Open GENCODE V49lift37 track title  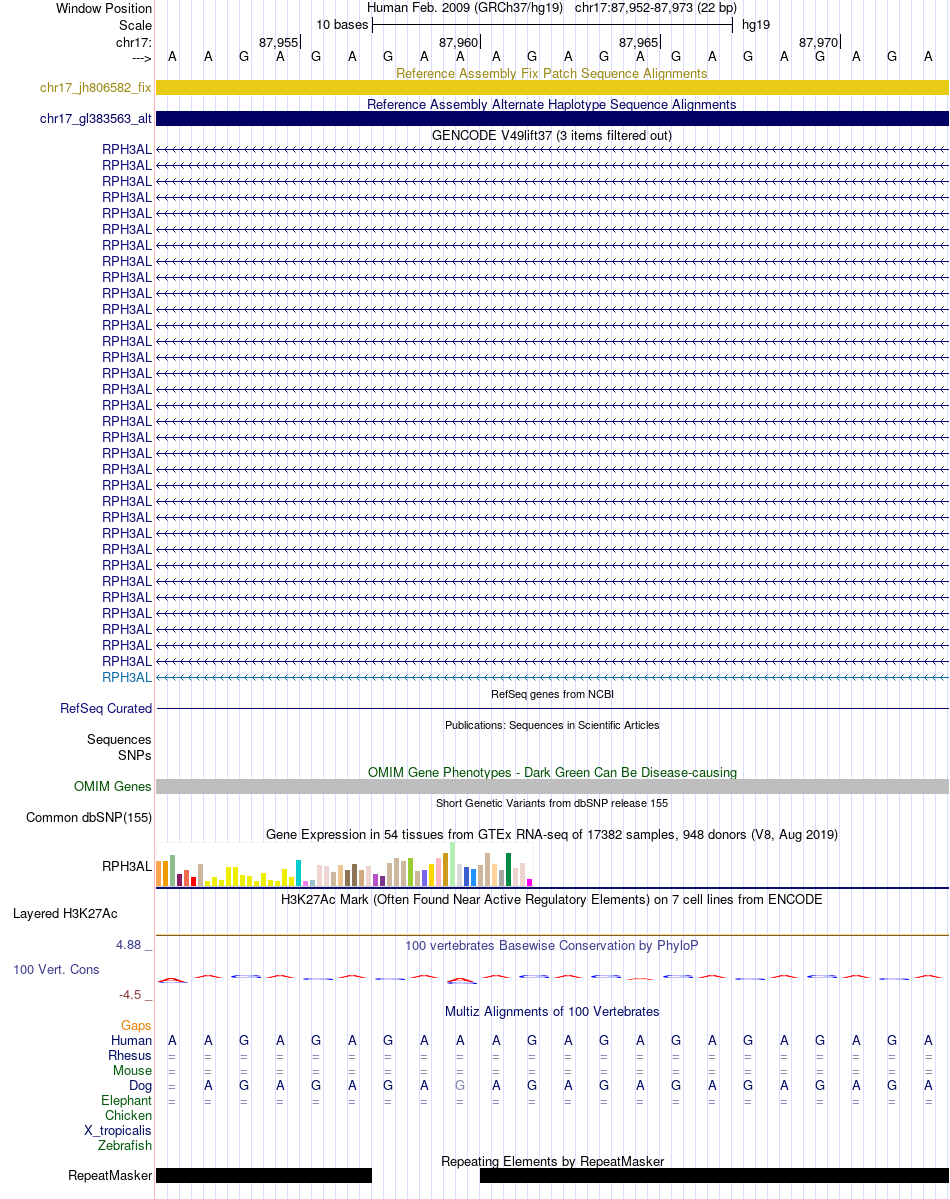click(x=551, y=135)
